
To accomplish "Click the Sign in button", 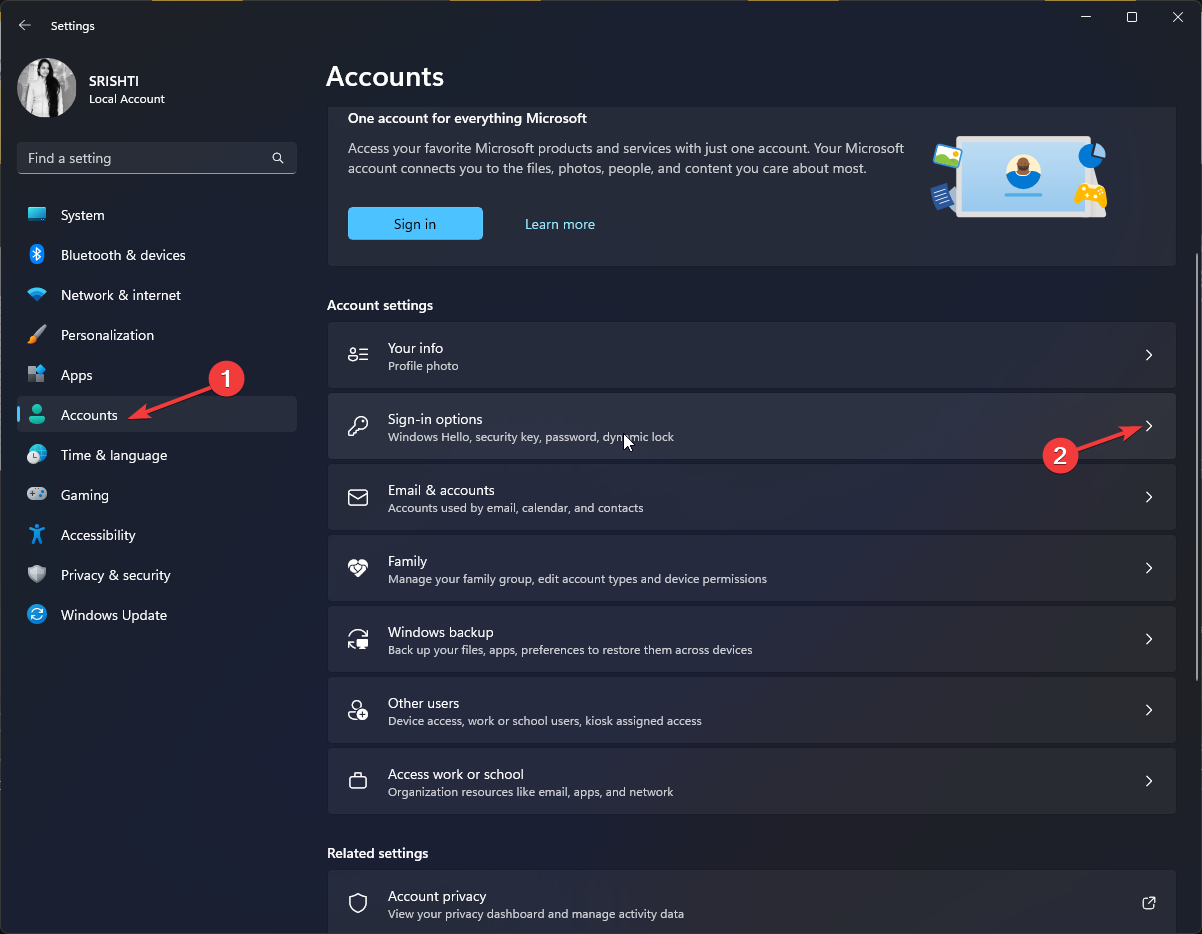I will tap(415, 224).
